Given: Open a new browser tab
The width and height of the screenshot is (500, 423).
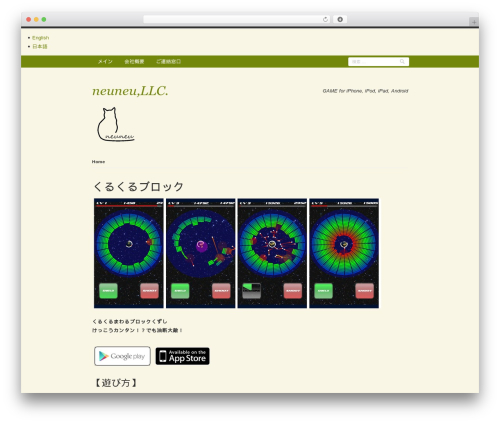Looking at the screenshot, I should (474, 22).
